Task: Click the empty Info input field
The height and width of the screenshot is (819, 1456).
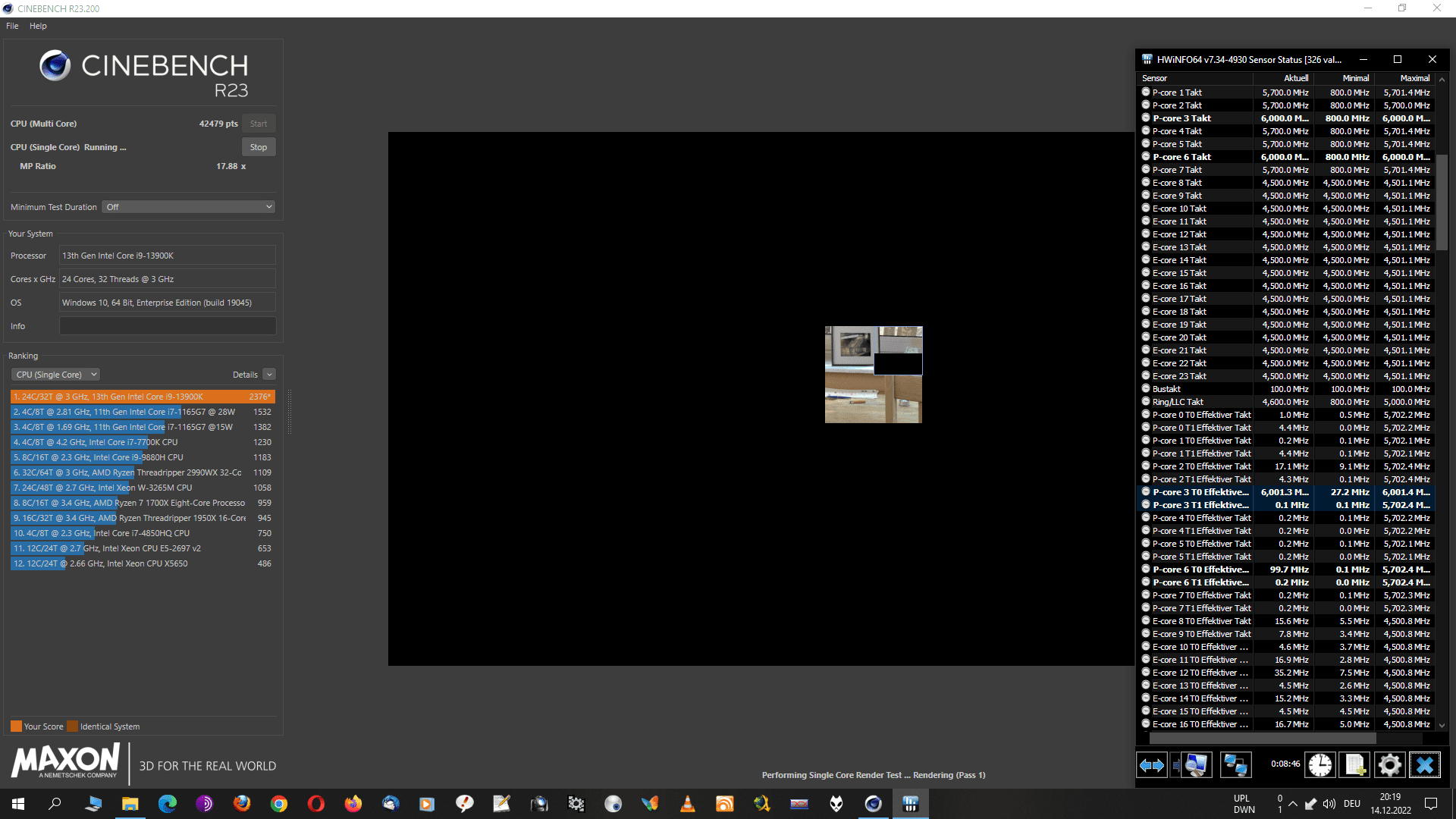Action: pos(168,326)
